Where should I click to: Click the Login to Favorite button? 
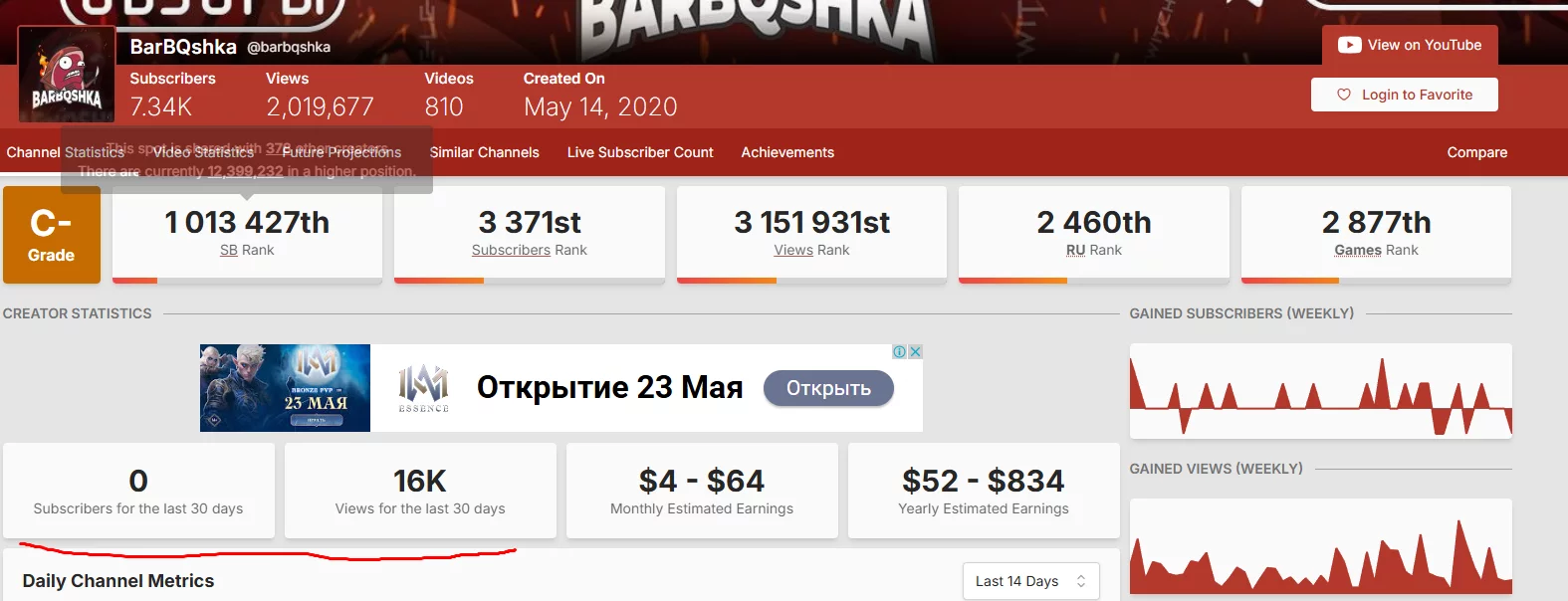(1405, 95)
